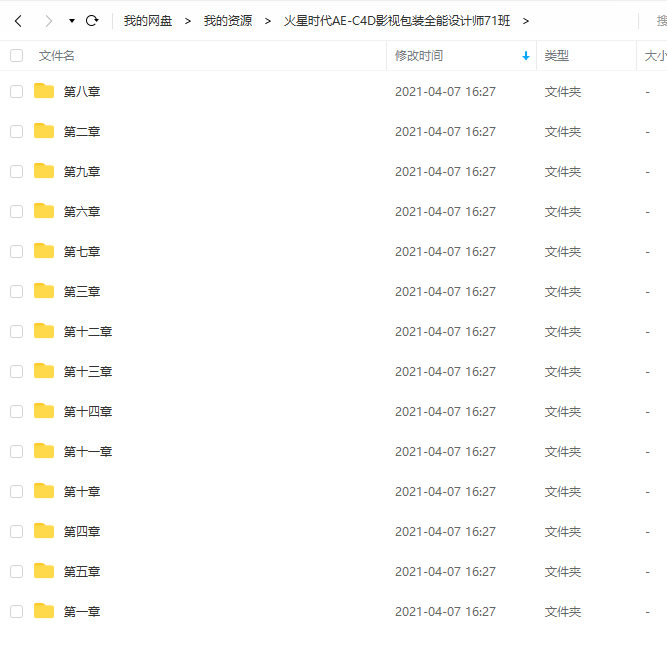
Task: Click the folder icon for 第八章
Action: [x=44, y=91]
